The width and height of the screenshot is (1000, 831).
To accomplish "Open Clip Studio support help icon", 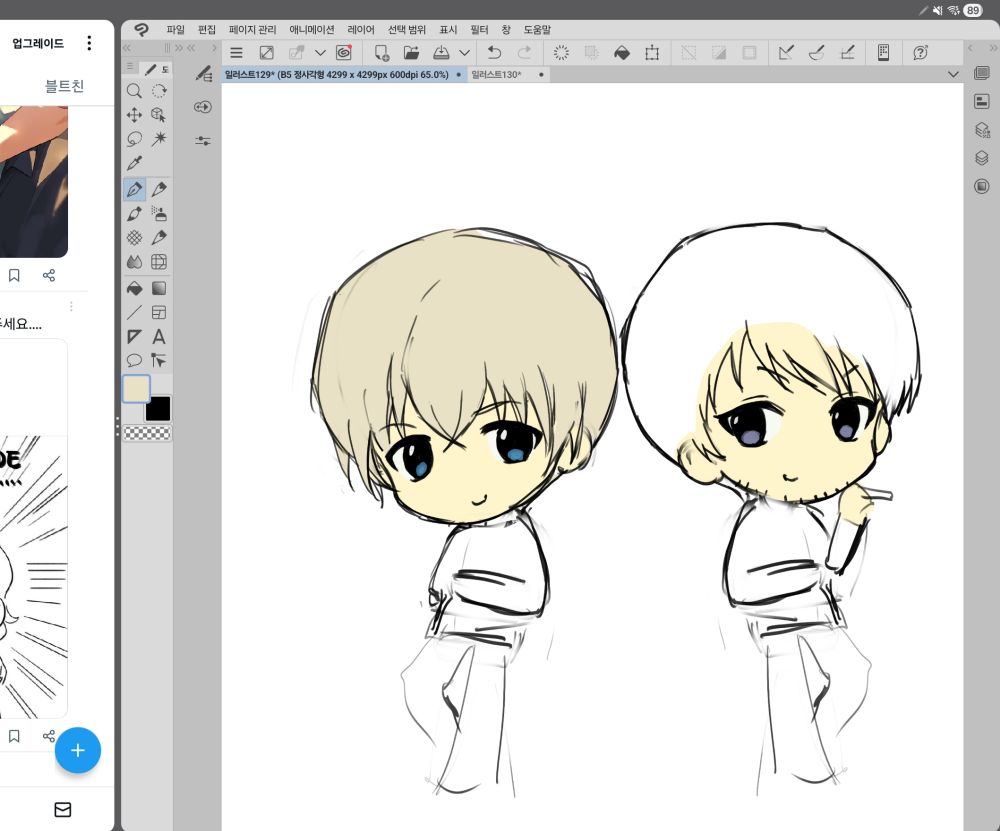I will click(x=920, y=53).
